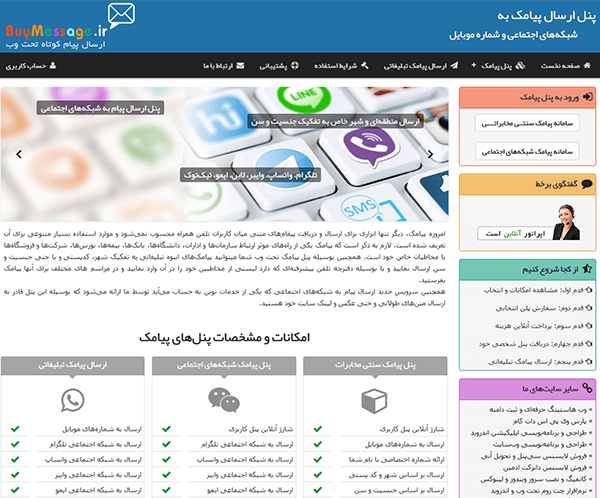This screenshot has width=600, height=498.
Task: Click heading امکانات و مشخصات پنل‌های پیامک
Action: [x=224, y=337]
